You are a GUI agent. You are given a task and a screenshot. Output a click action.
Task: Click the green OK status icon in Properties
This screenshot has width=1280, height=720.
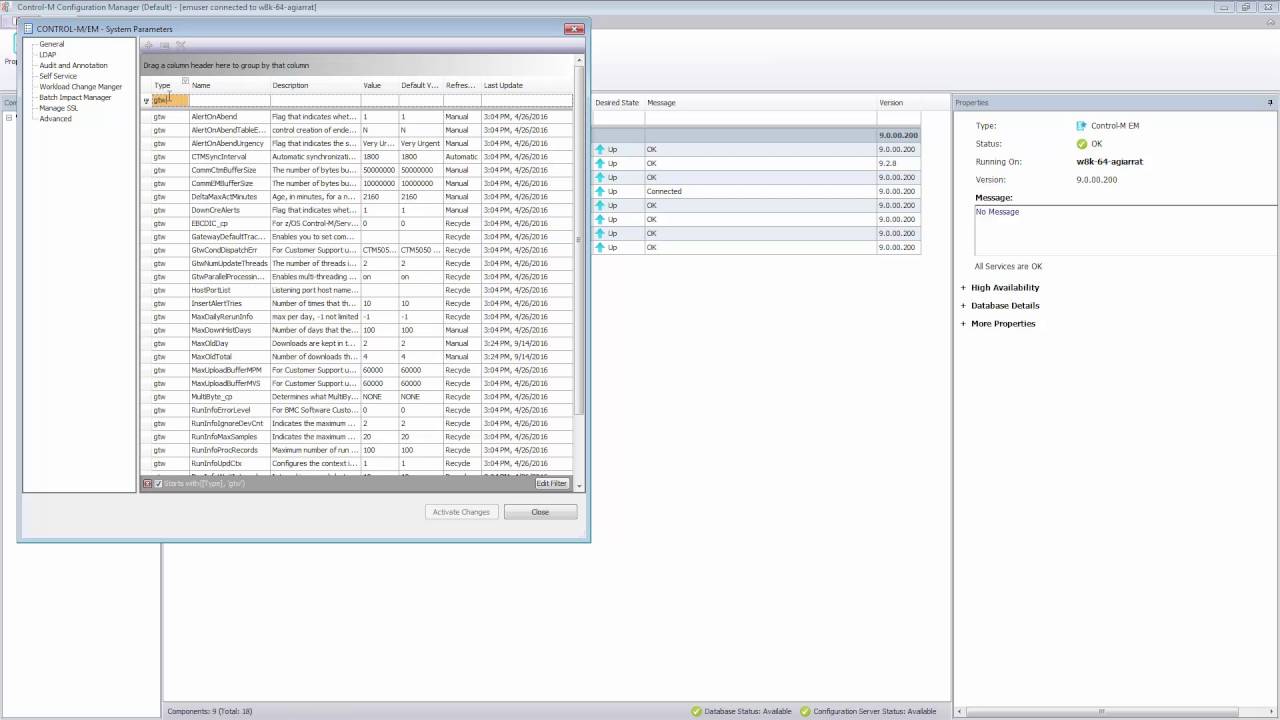pyautogui.click(x=1082, y=144)
